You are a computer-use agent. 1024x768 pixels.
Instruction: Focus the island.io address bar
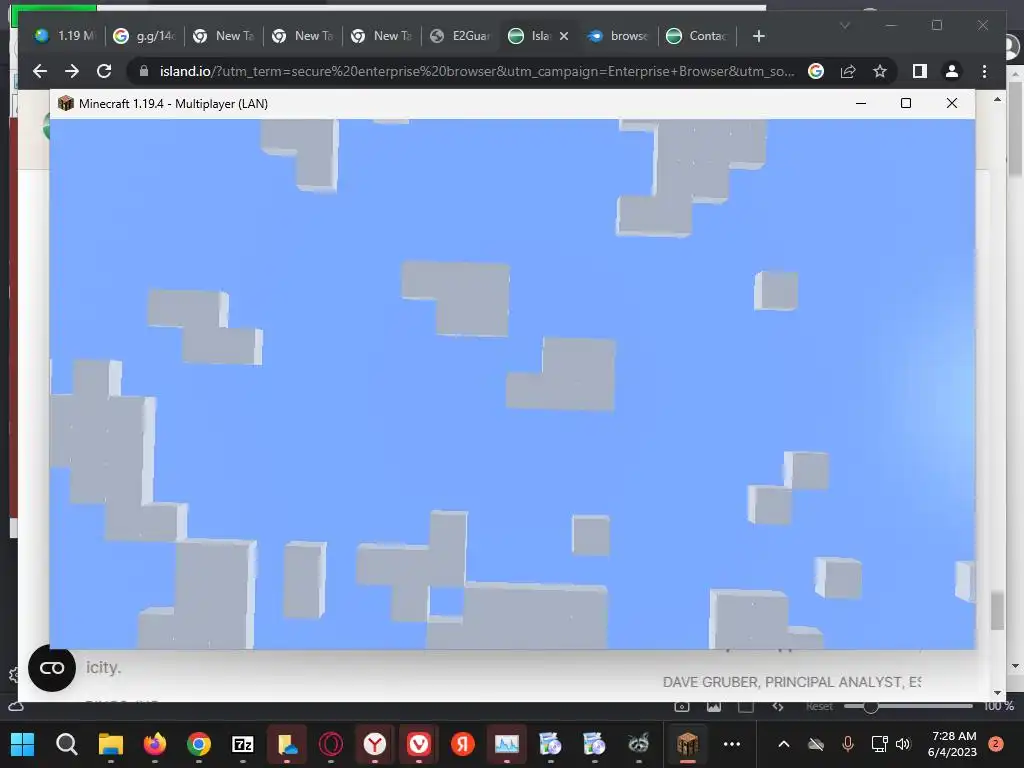477,71
